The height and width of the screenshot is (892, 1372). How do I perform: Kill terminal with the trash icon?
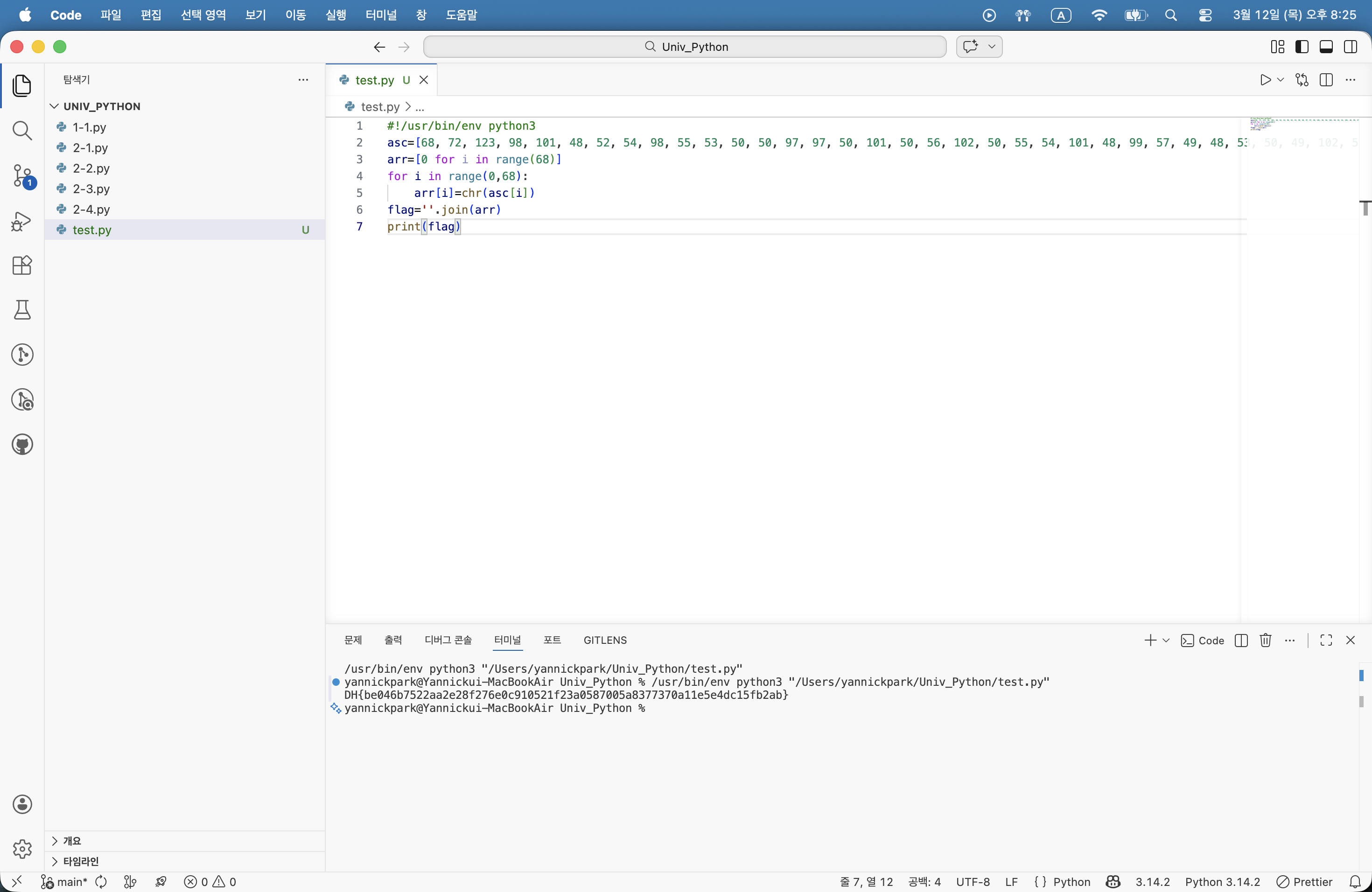click(x=1265, y=640)
